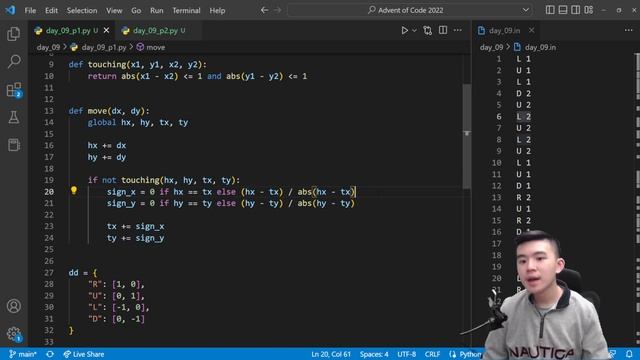Toggle bottom panel layout button
Screen dimensions: 640x360
563,10
